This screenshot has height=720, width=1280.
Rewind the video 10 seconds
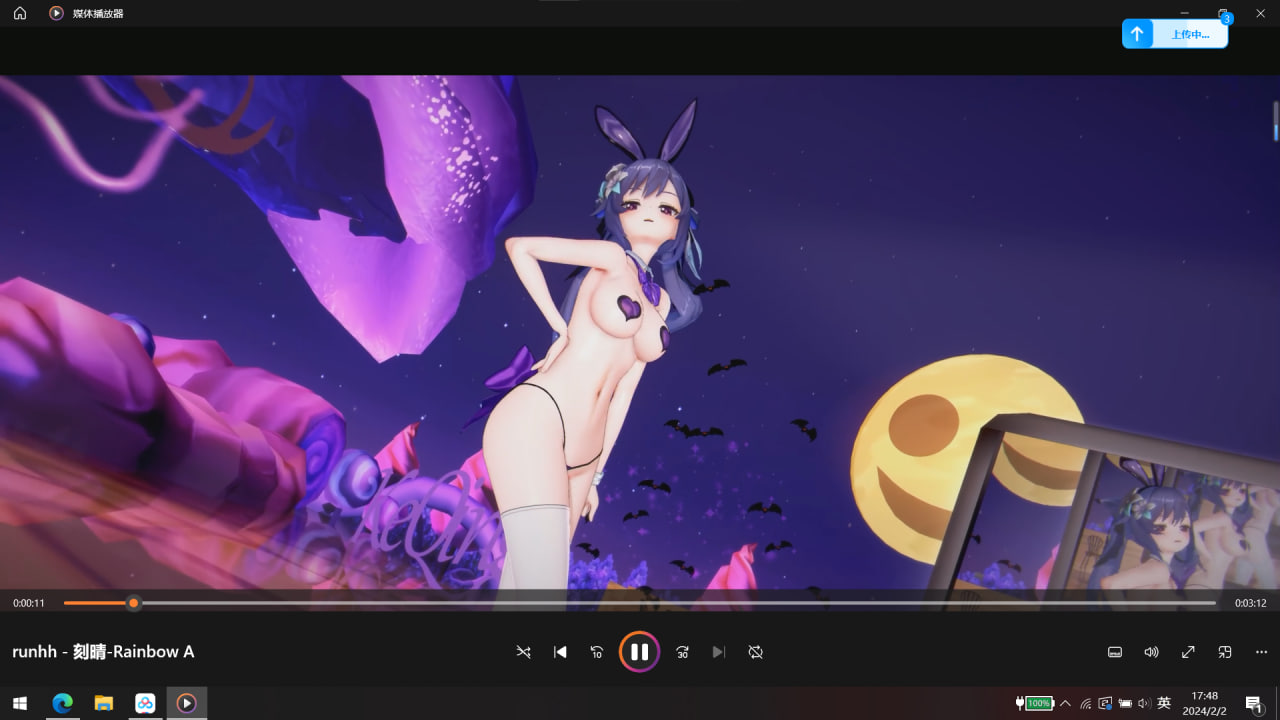click(597, 652)
